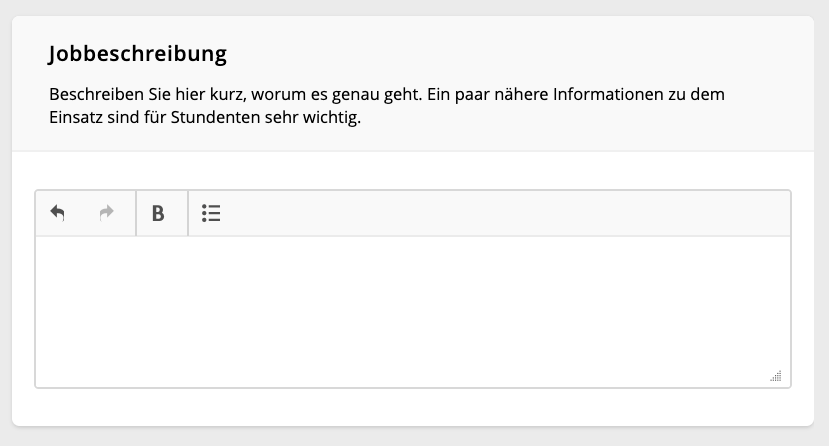Click the text "Beschreiben Sie hier kurz"
Screen dimensions: 829x446
coord(148,94)
